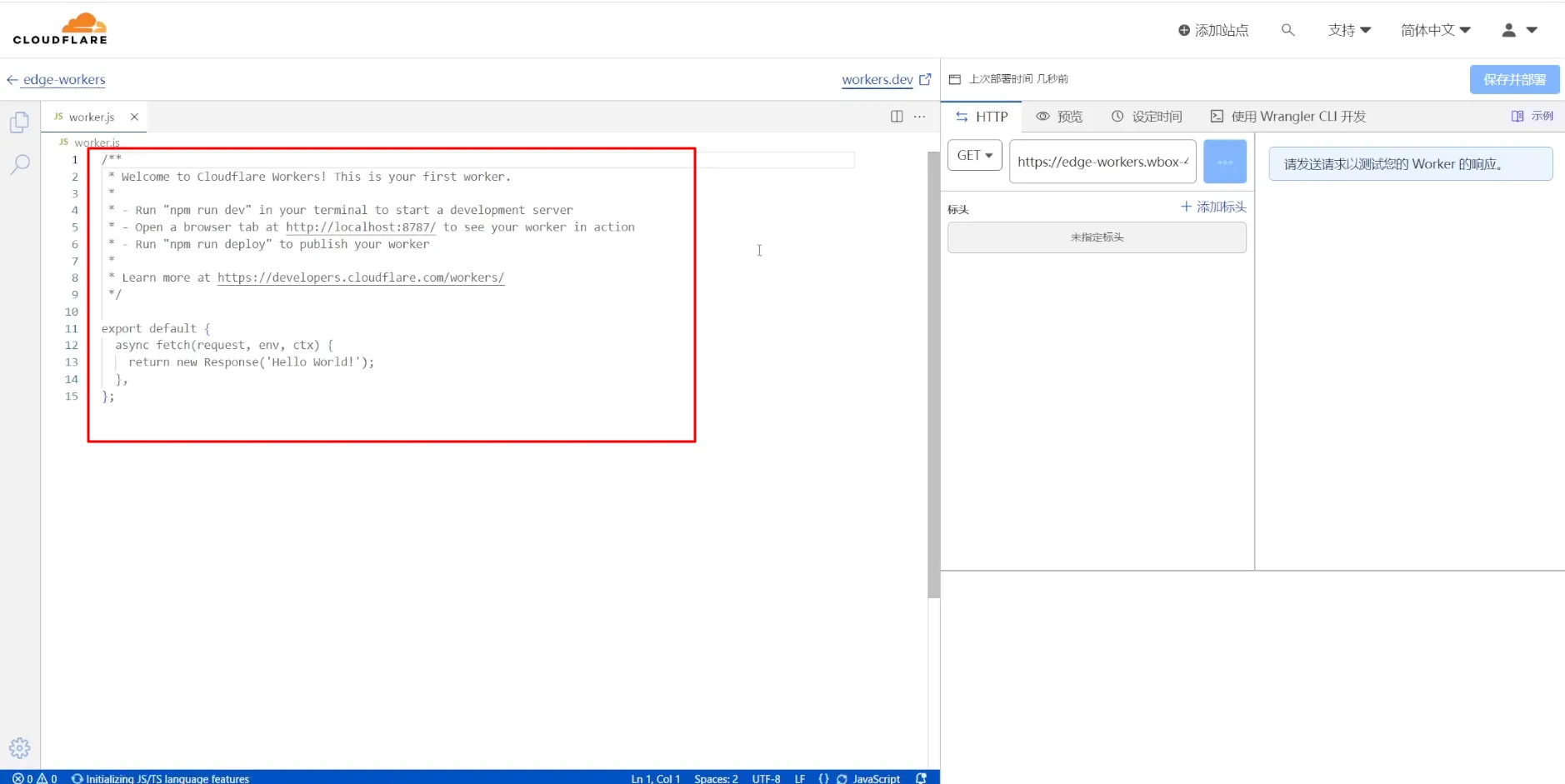Select the worker.js editor tab

pyautogui.click(x=90, y=117)
